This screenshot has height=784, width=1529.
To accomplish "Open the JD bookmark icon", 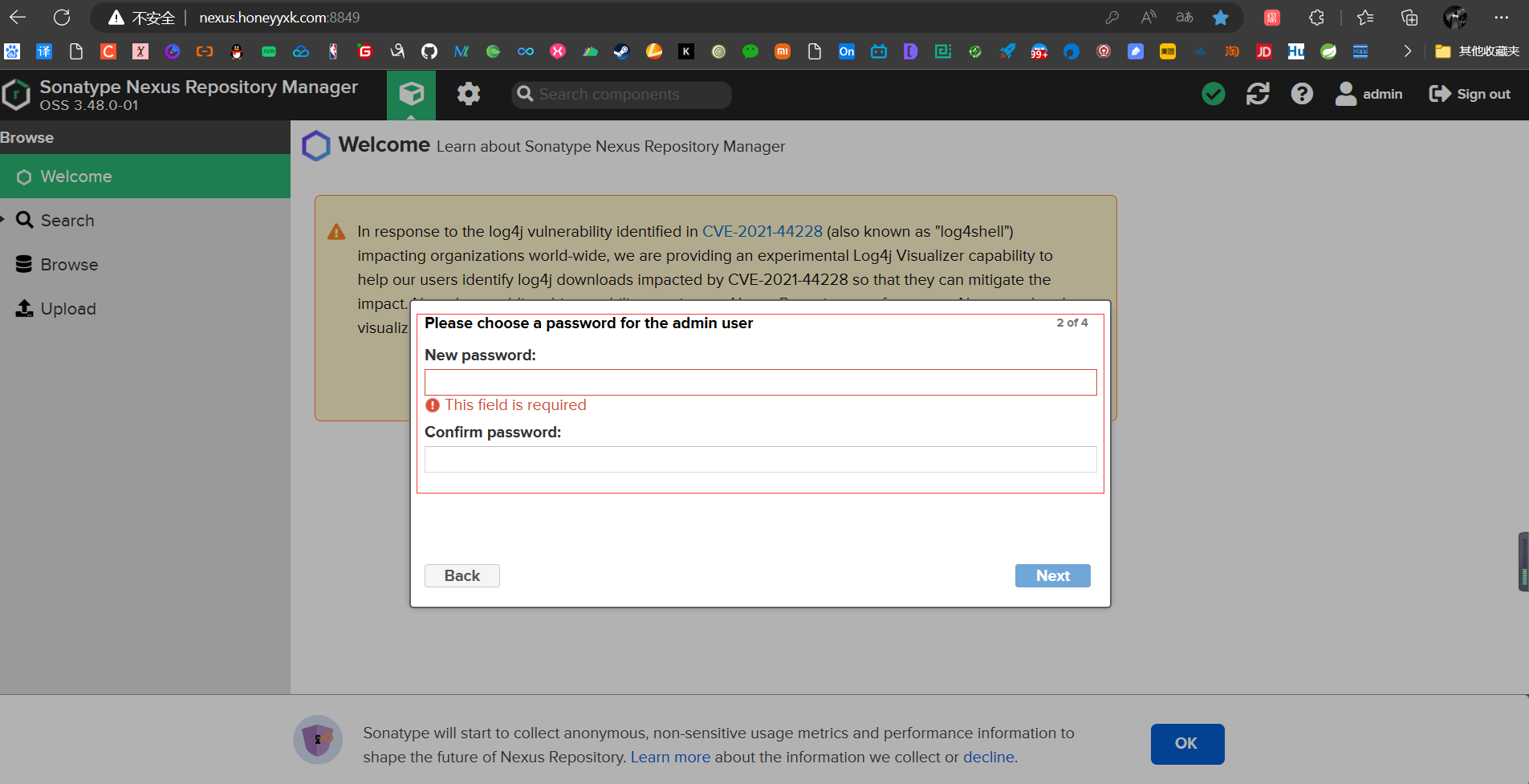I will click(x=1264, y=51).
